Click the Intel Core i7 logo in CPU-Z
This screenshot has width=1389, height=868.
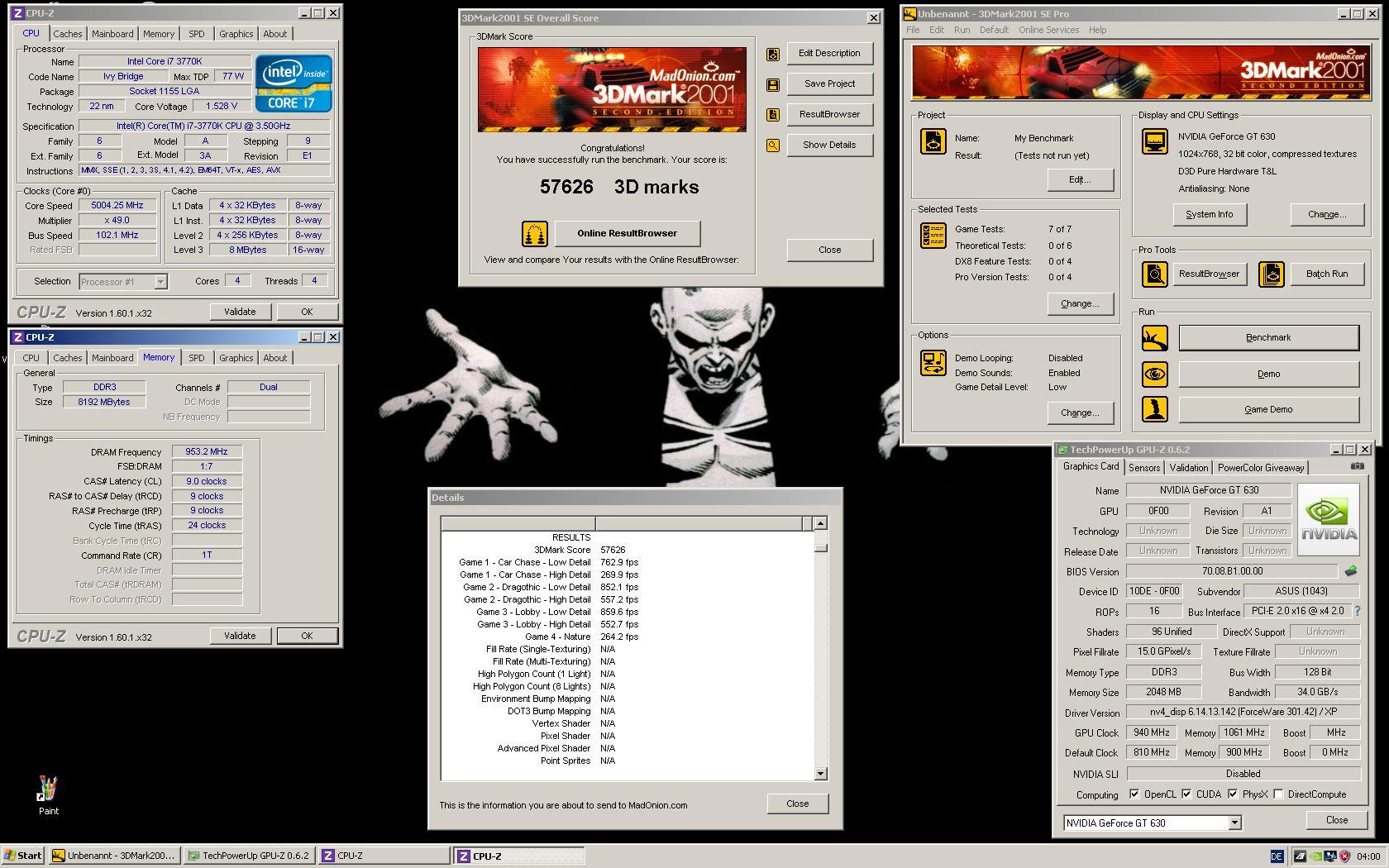pyautogui.click(x=294, y=83)
